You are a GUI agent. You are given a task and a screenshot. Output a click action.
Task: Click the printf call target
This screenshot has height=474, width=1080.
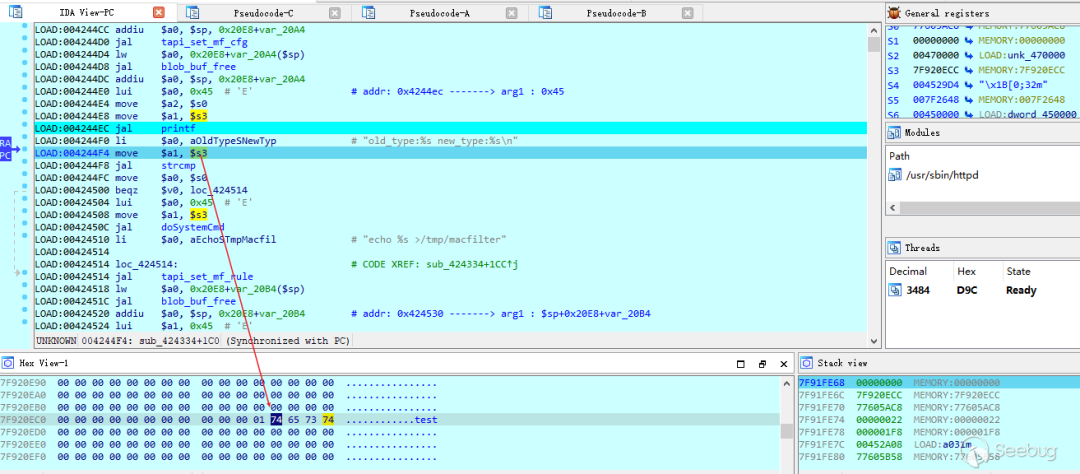(178, 128)
